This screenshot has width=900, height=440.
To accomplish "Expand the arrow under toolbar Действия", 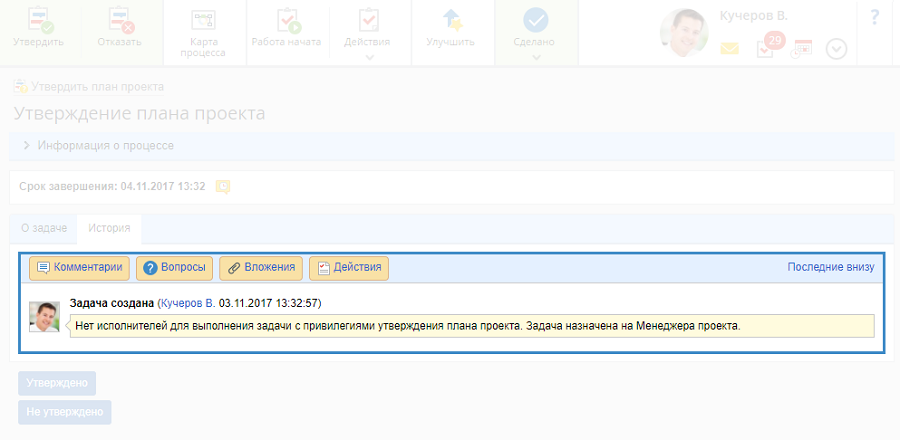I will coord(370,57).
